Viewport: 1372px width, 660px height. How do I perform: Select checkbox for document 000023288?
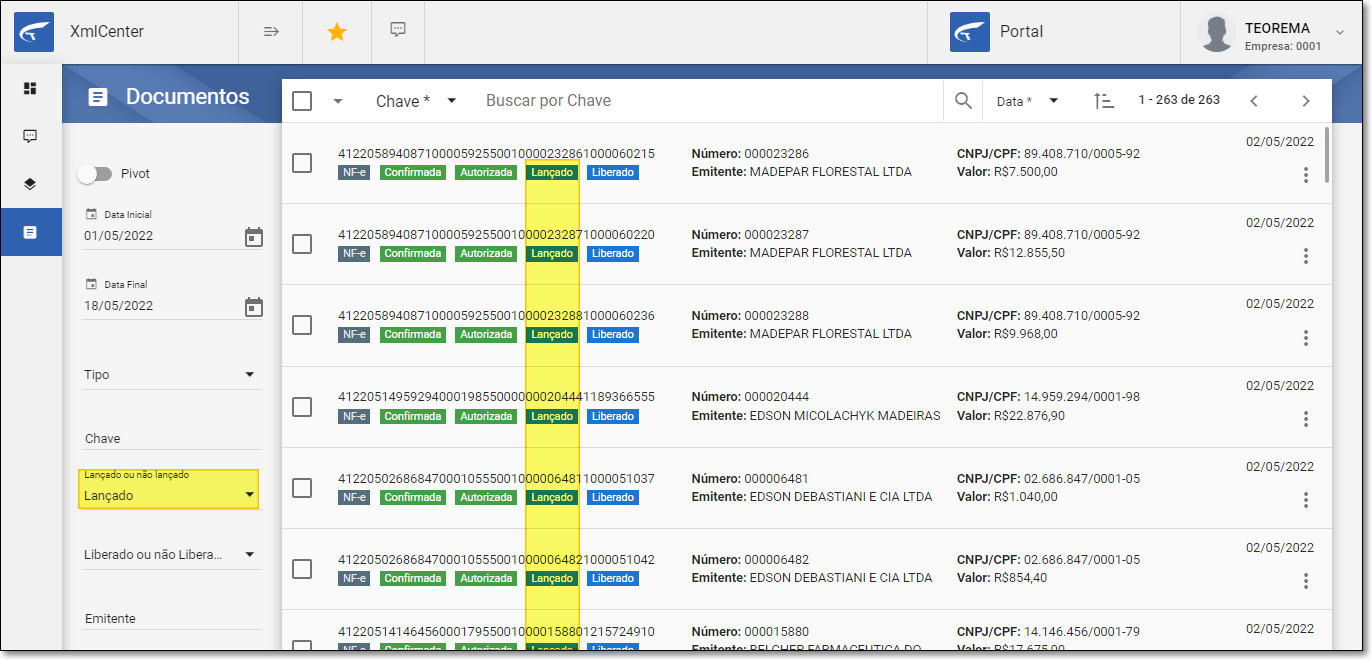(302, 325)
